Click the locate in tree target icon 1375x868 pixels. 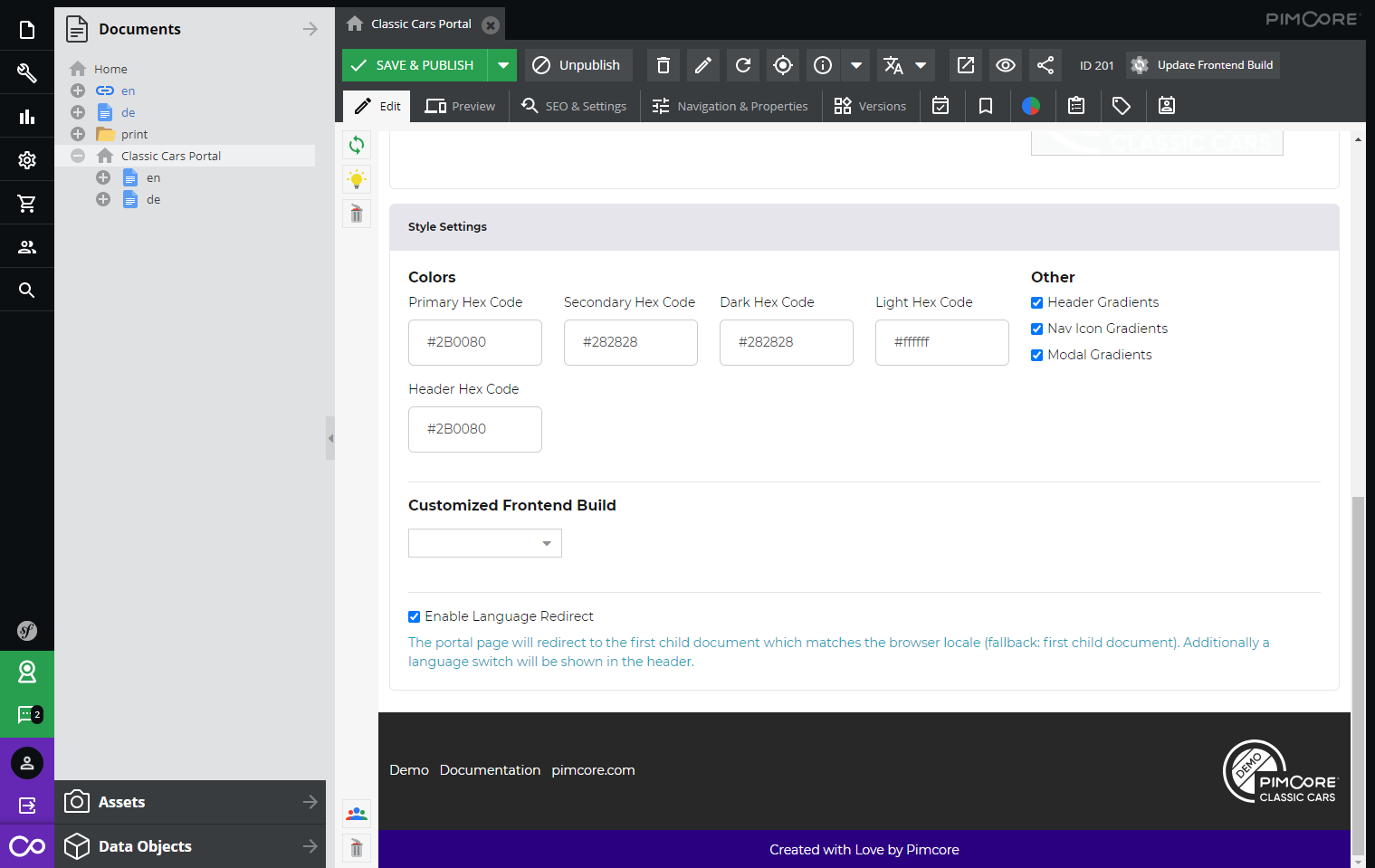coord(783,65)
